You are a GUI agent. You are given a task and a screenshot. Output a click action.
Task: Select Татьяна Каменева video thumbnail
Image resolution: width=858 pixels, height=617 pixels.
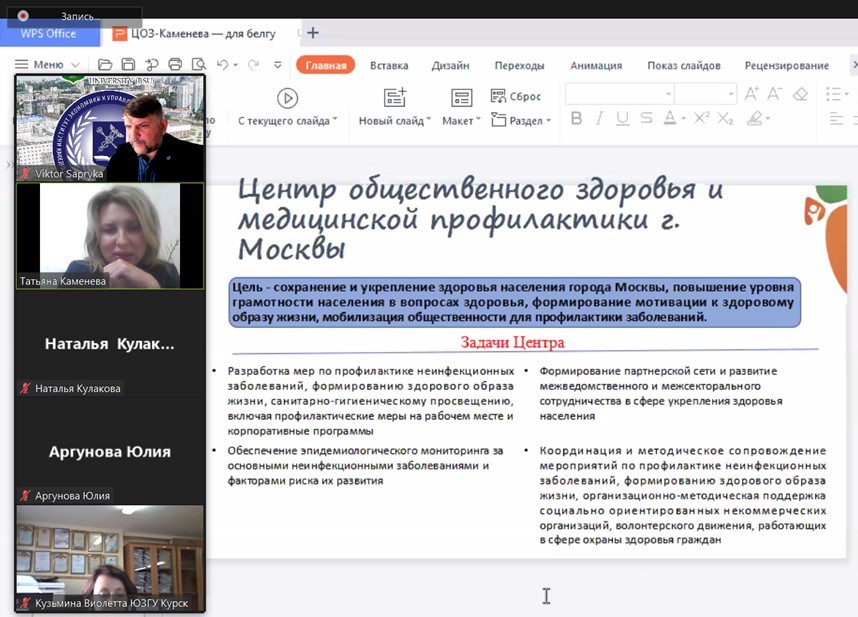point(110,236)
